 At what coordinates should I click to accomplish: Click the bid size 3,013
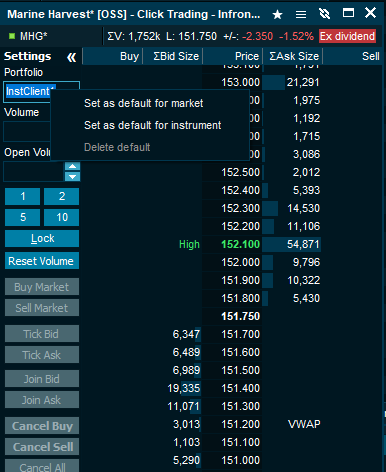coord(186,424)
